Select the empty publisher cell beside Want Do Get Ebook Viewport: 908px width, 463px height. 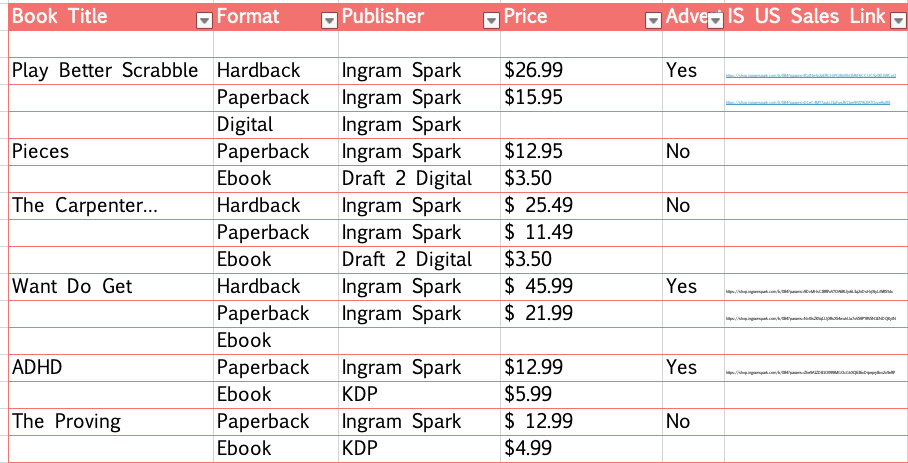click(419, 341)
